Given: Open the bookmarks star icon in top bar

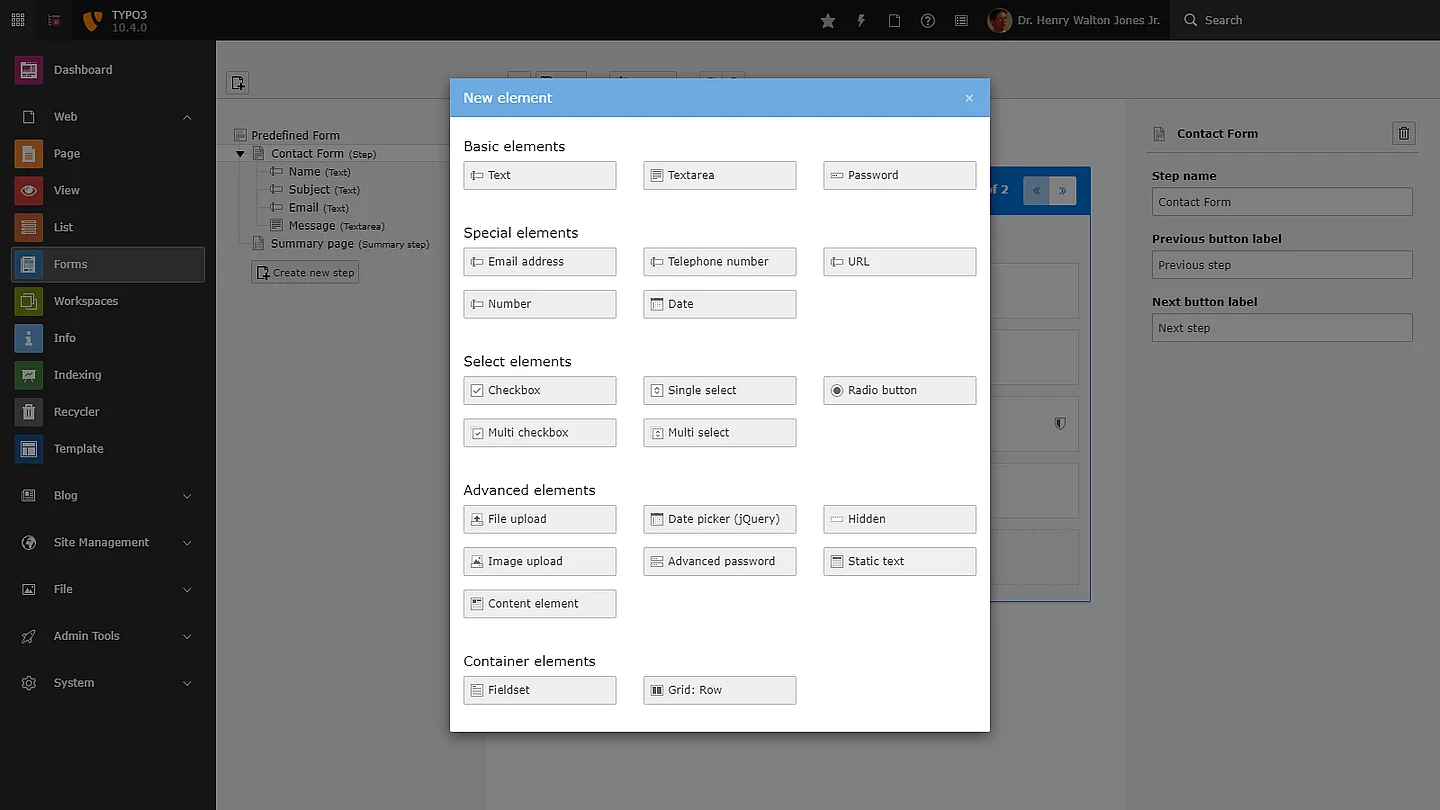Looking at the screenshot, I should [827, 20].
